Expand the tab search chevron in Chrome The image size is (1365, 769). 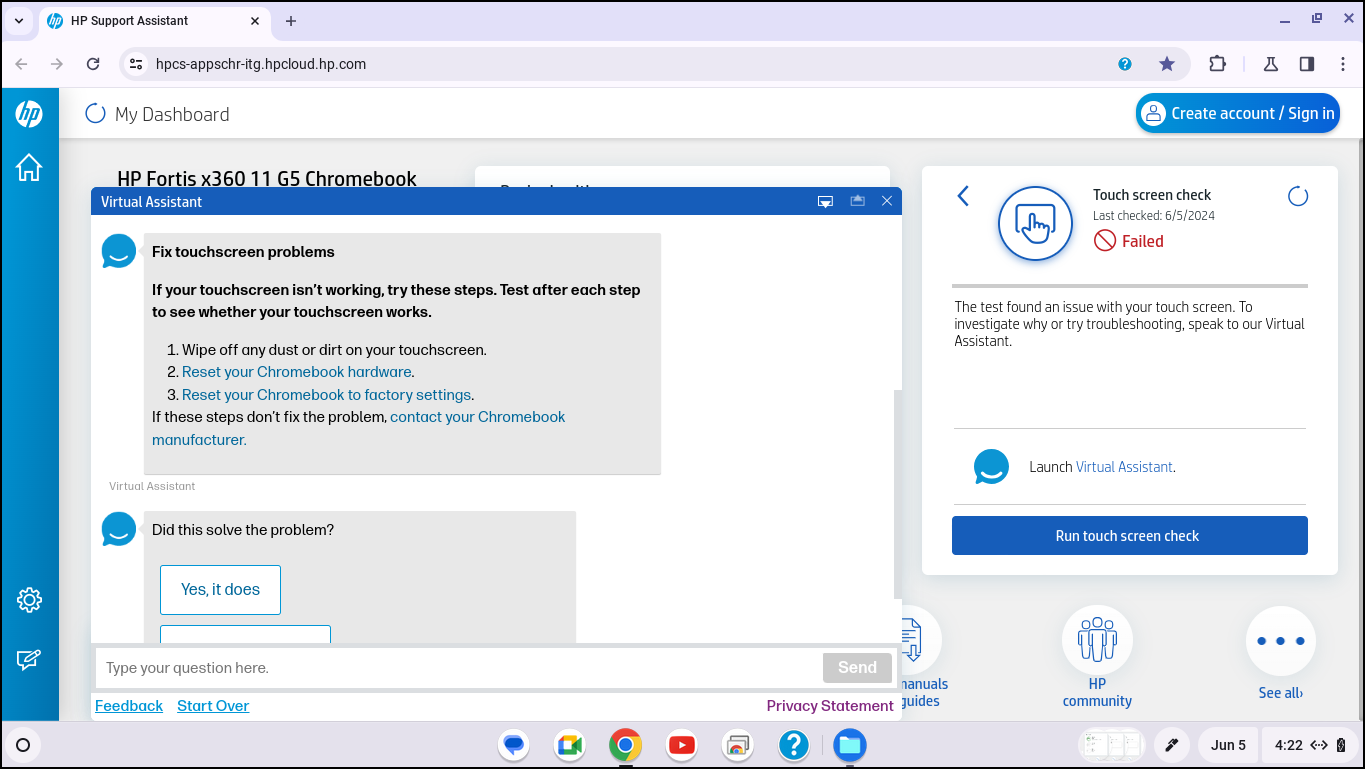(17, 20)
